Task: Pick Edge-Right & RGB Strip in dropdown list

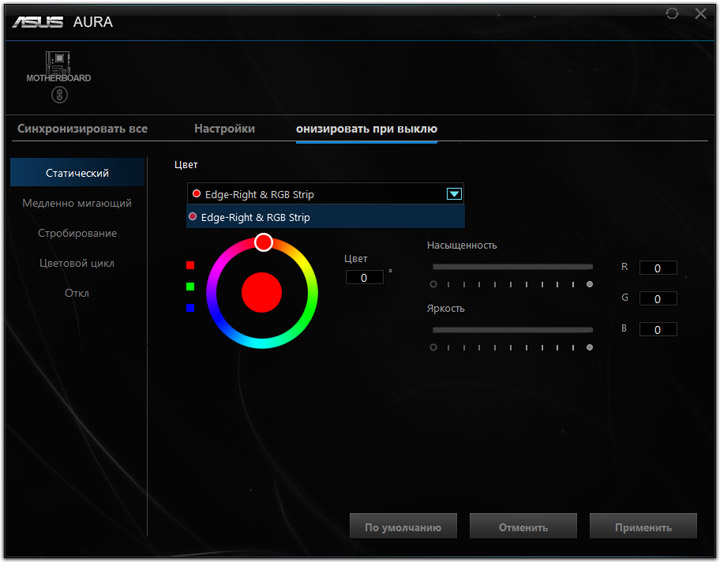Action: pos(326,217)
